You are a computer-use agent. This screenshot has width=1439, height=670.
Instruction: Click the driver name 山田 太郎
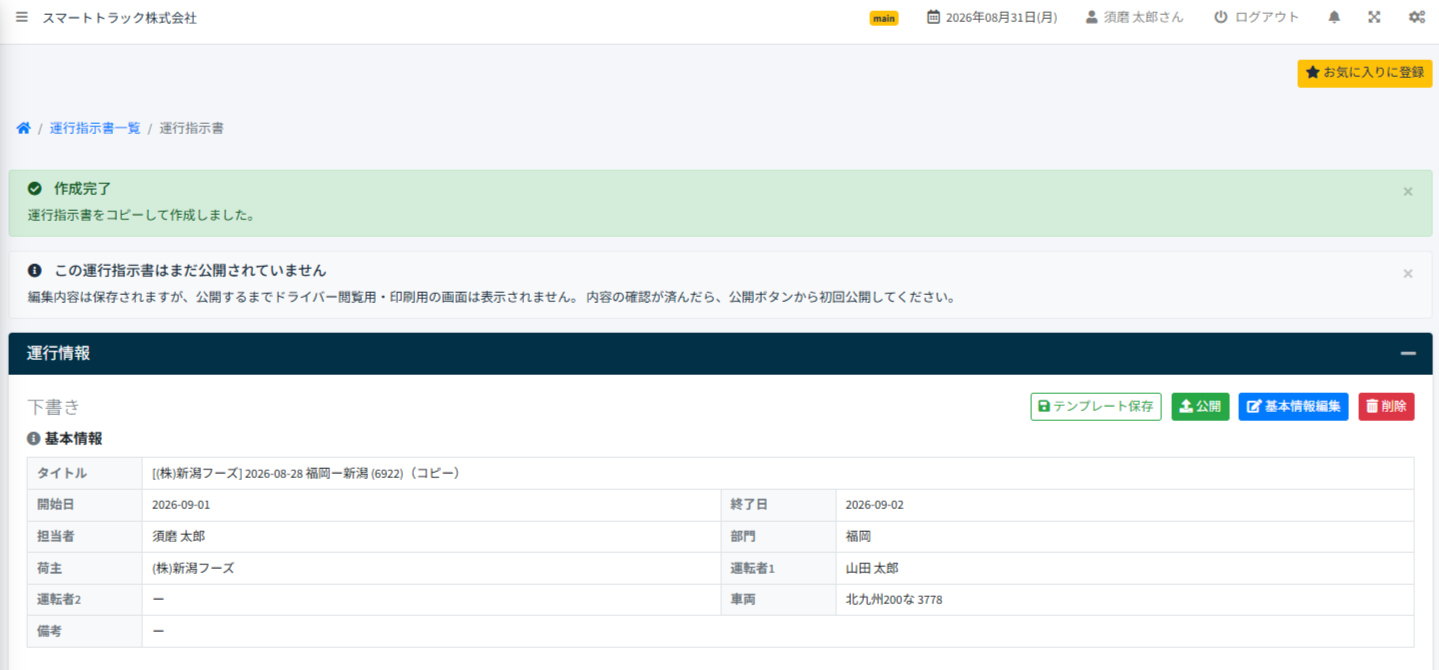872,568
